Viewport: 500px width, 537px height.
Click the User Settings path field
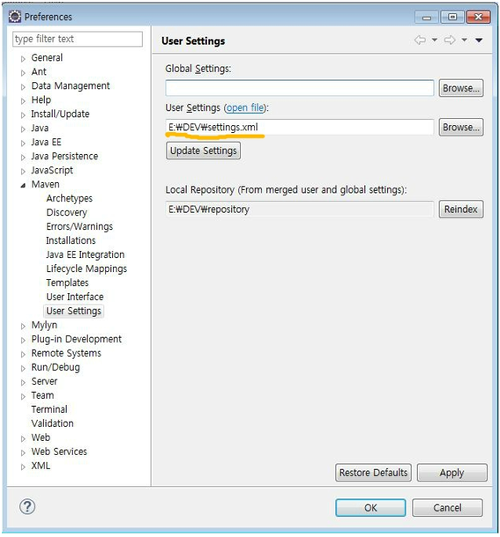(x=300, y=127)
